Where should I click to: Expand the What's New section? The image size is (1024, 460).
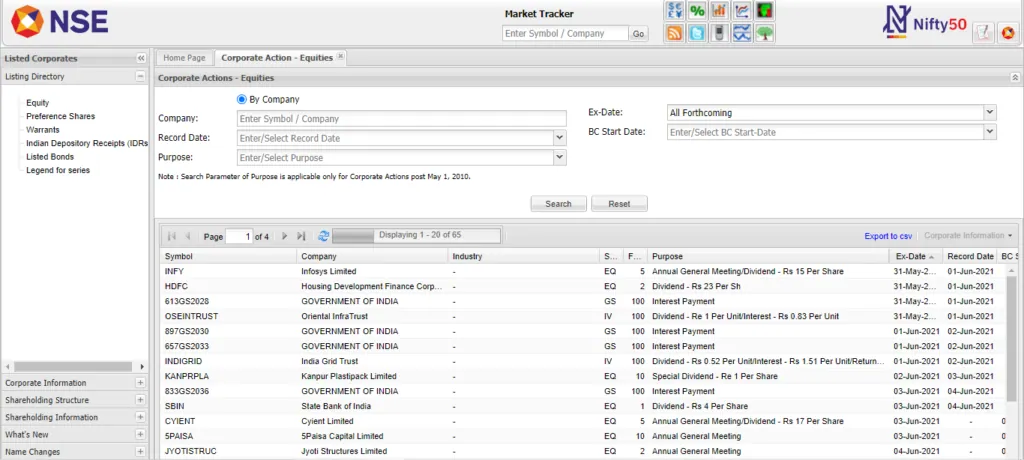tap(140, 435)
